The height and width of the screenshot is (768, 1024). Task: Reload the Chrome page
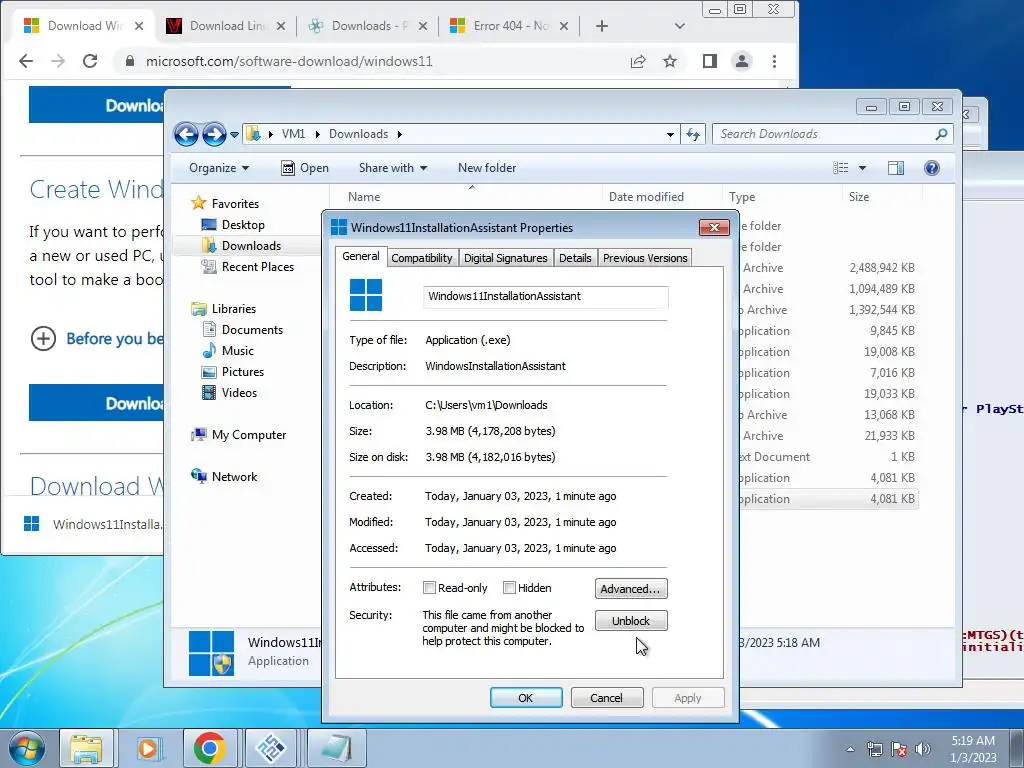(90, 61)
